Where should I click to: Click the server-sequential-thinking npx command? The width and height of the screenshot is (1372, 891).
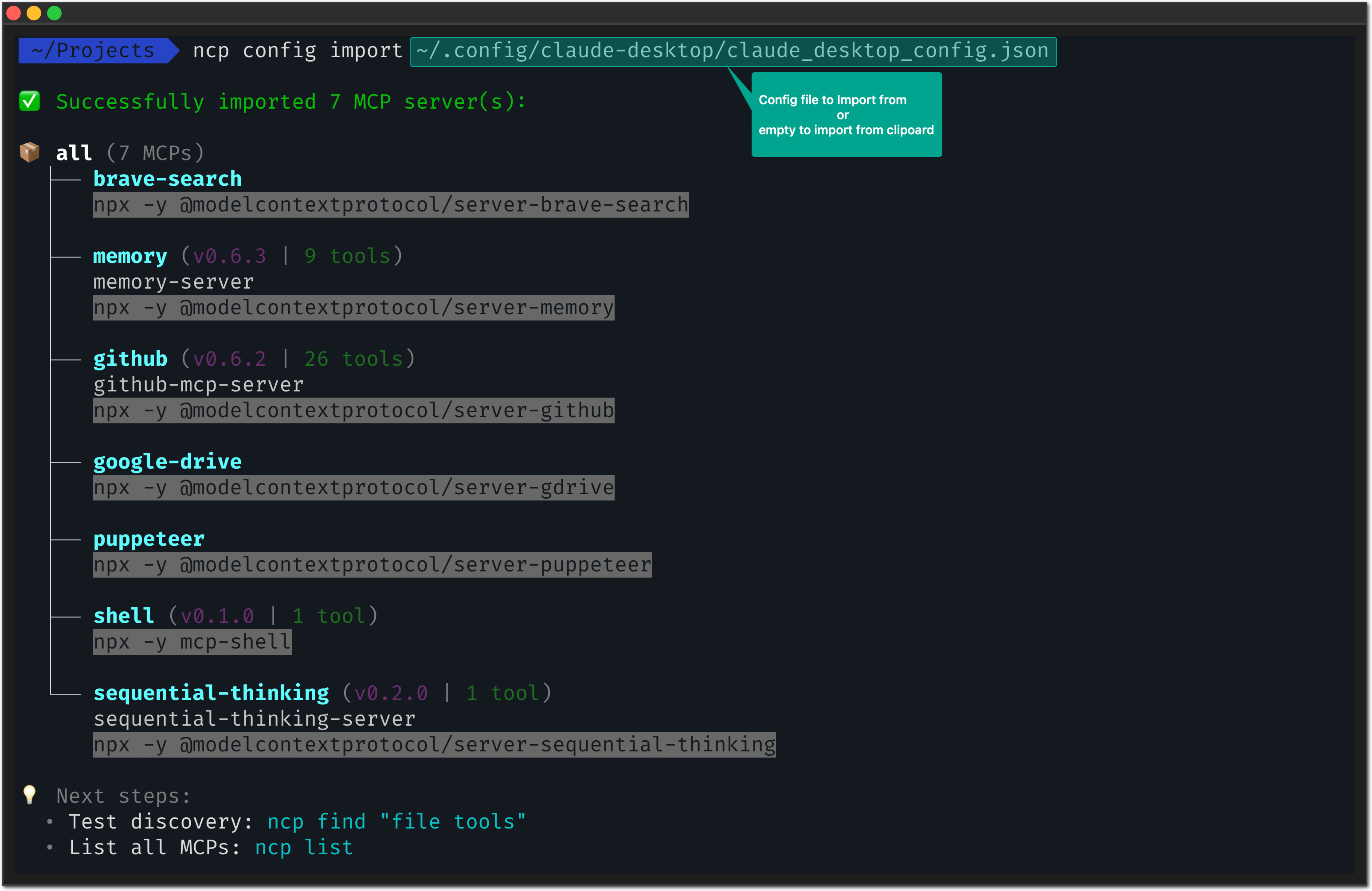(434, 745)
